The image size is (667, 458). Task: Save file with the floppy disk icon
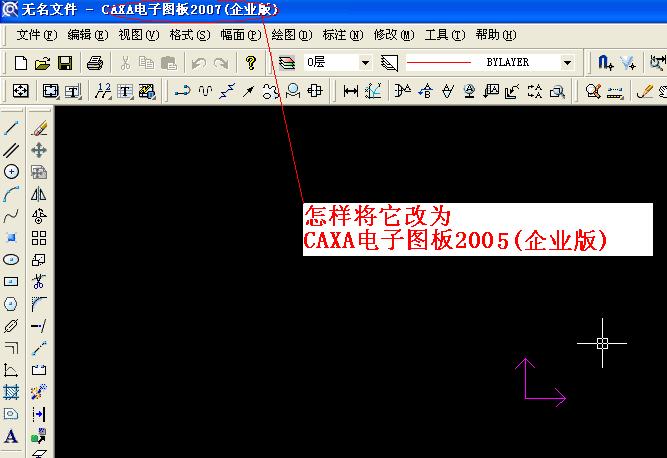pos(65,63)
